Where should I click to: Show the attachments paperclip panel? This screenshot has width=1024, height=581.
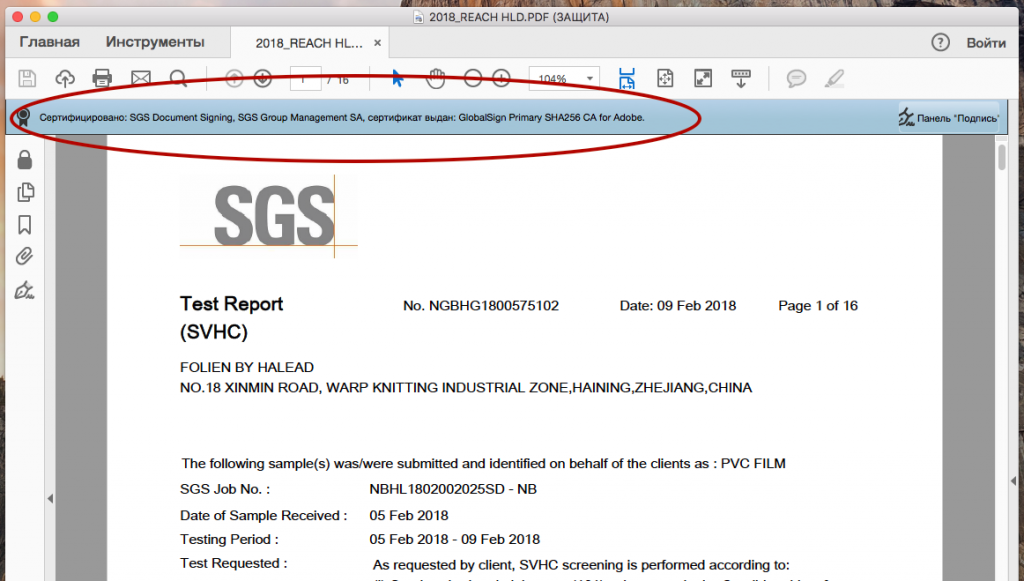click(25, 257)
